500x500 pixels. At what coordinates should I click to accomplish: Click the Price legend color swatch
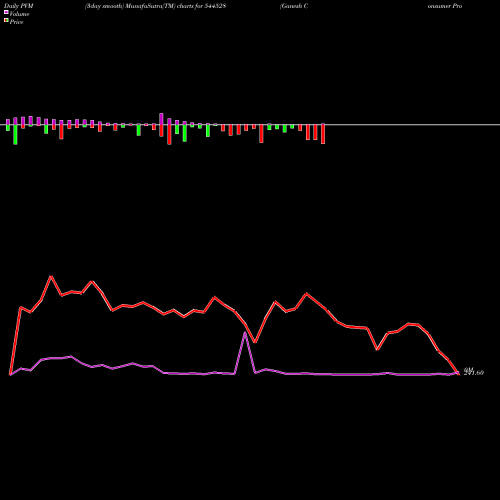pyautogui.click(x=6, y=21)
